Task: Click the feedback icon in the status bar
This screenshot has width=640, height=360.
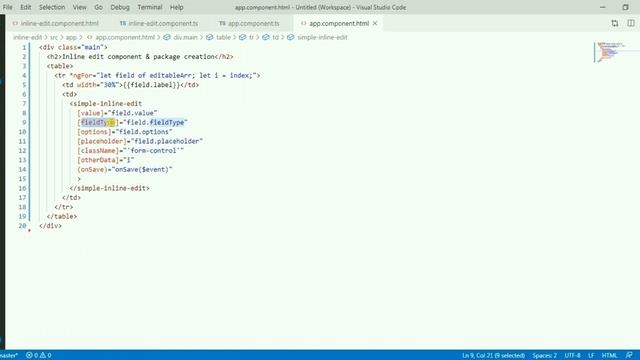Action: click(629, 355)
